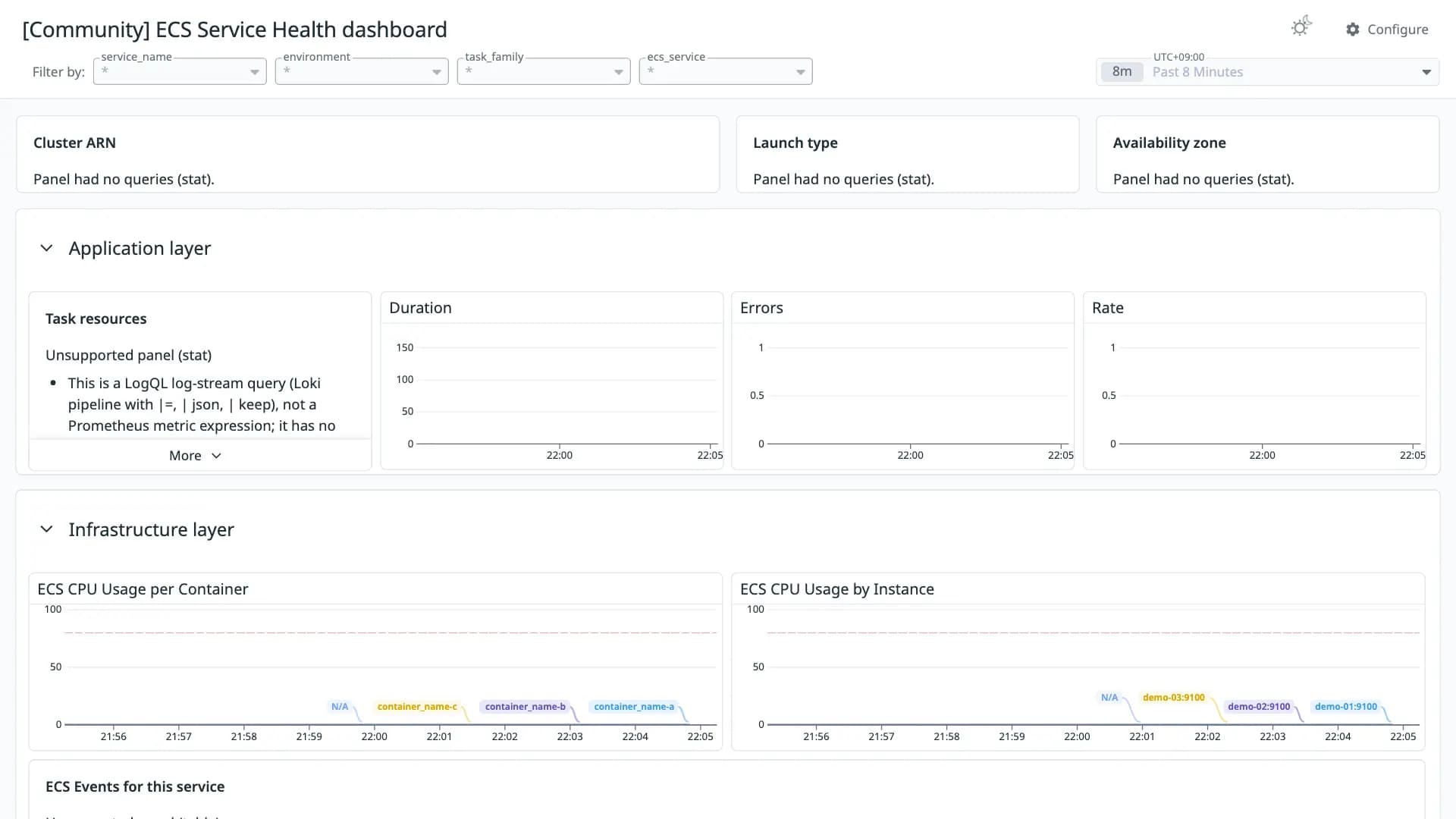Select the demo-03:9100 legend label

(x=1173, y=698)
